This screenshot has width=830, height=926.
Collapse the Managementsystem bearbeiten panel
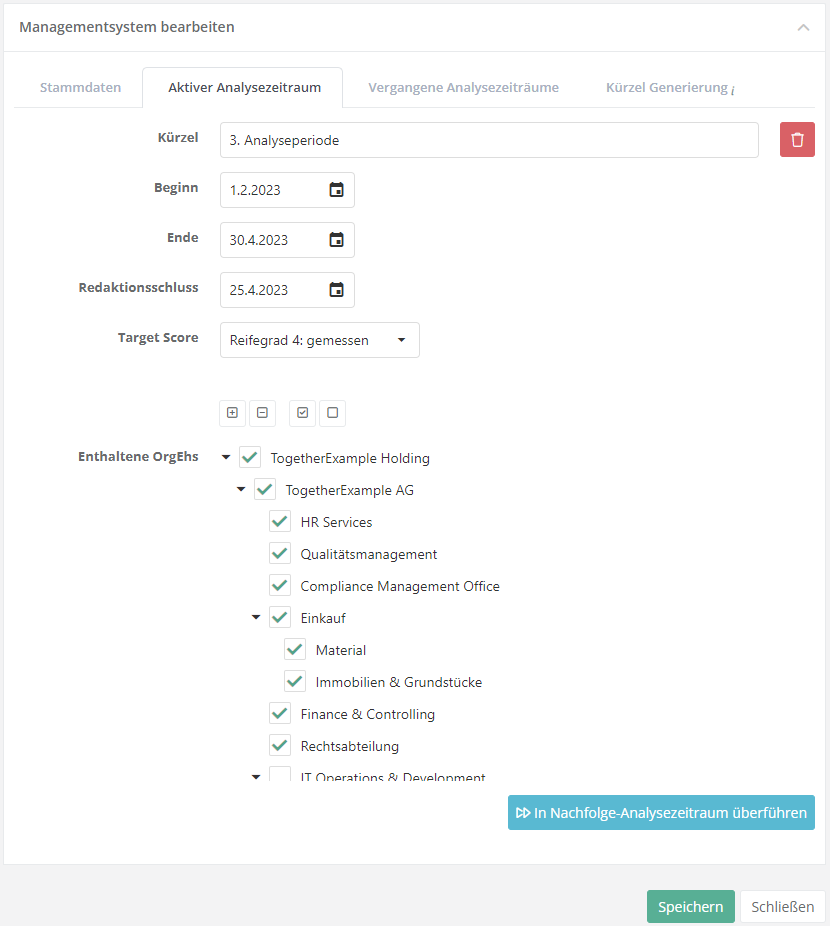(803, 28)
